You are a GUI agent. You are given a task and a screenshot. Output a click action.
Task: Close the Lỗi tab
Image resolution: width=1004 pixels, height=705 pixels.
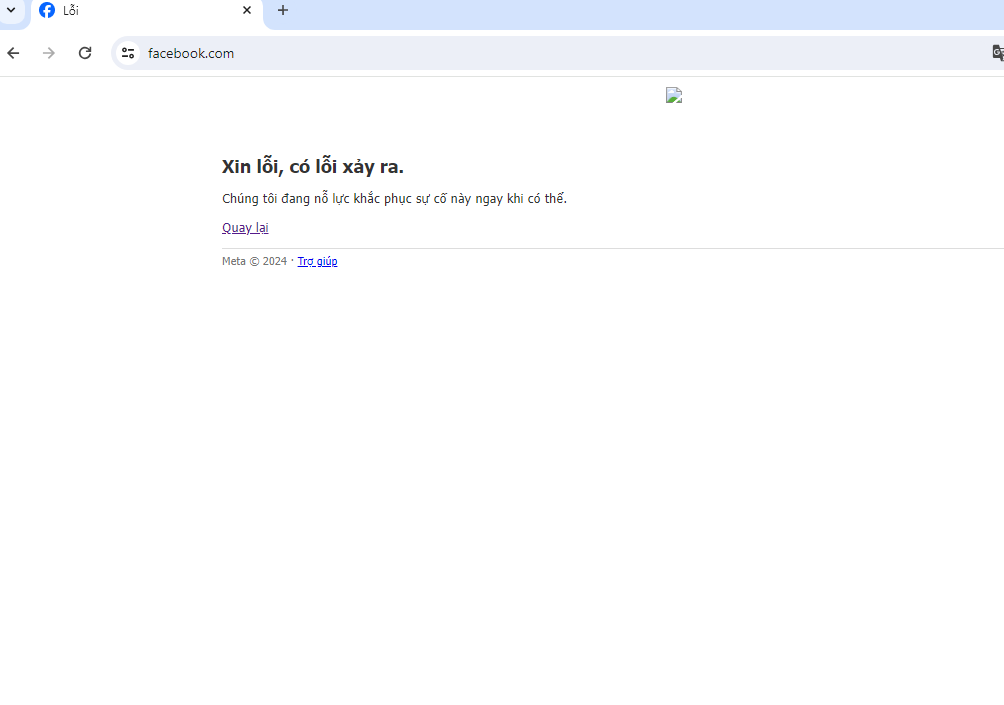[x=247, y=10]
